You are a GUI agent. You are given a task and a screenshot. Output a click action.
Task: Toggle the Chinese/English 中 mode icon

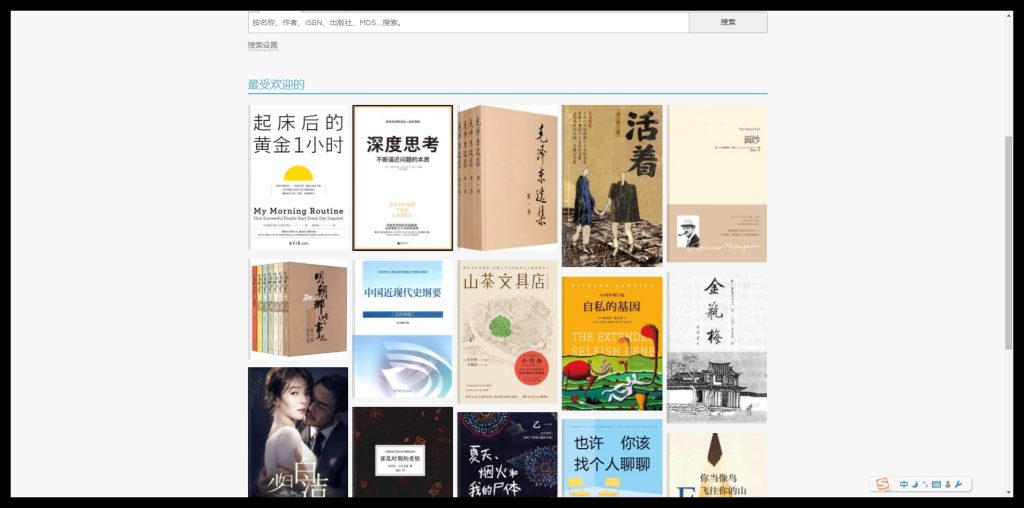pyautogui.click(x=904, y=484)
